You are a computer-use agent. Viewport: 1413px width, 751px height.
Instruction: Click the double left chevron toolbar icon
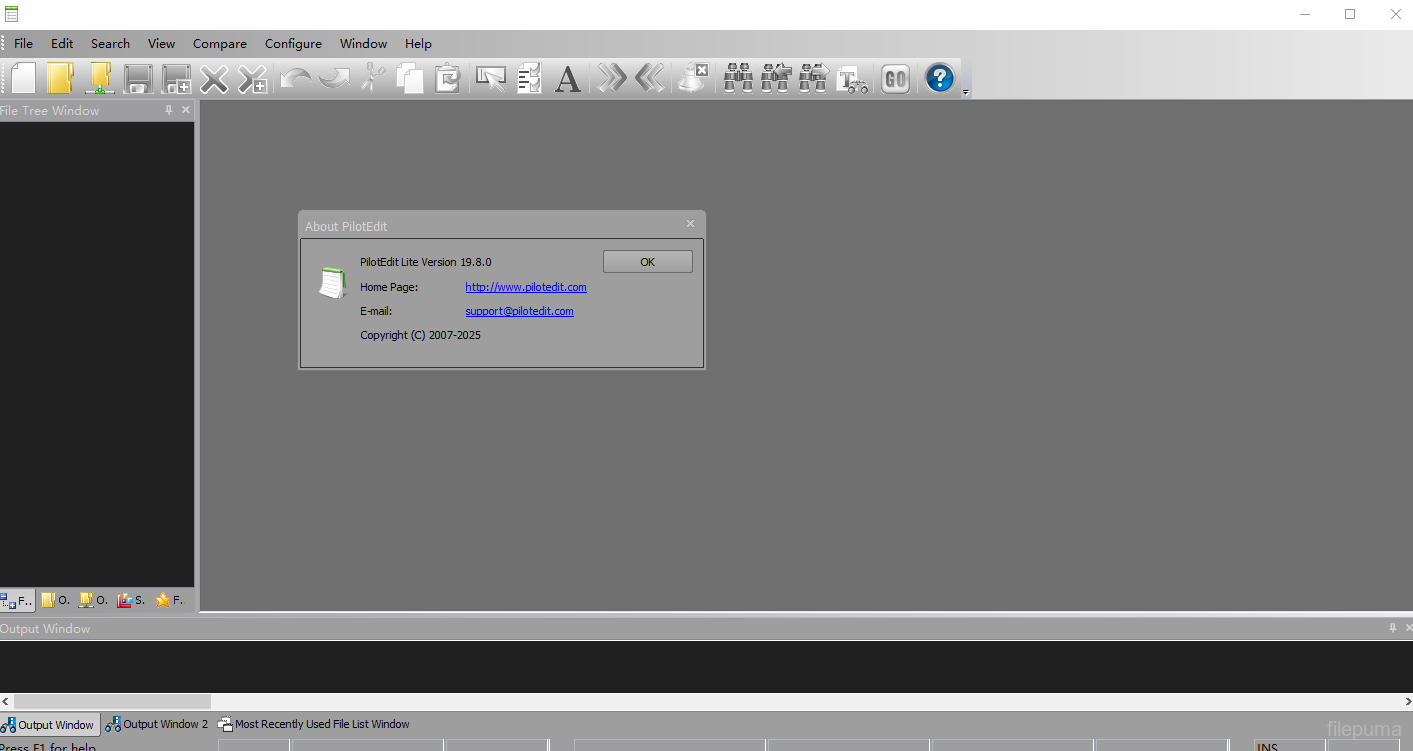[x=650, y=78]
